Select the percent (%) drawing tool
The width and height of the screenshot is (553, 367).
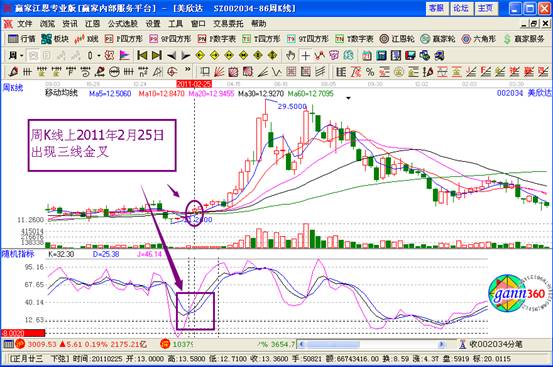[x=370, y=72]
